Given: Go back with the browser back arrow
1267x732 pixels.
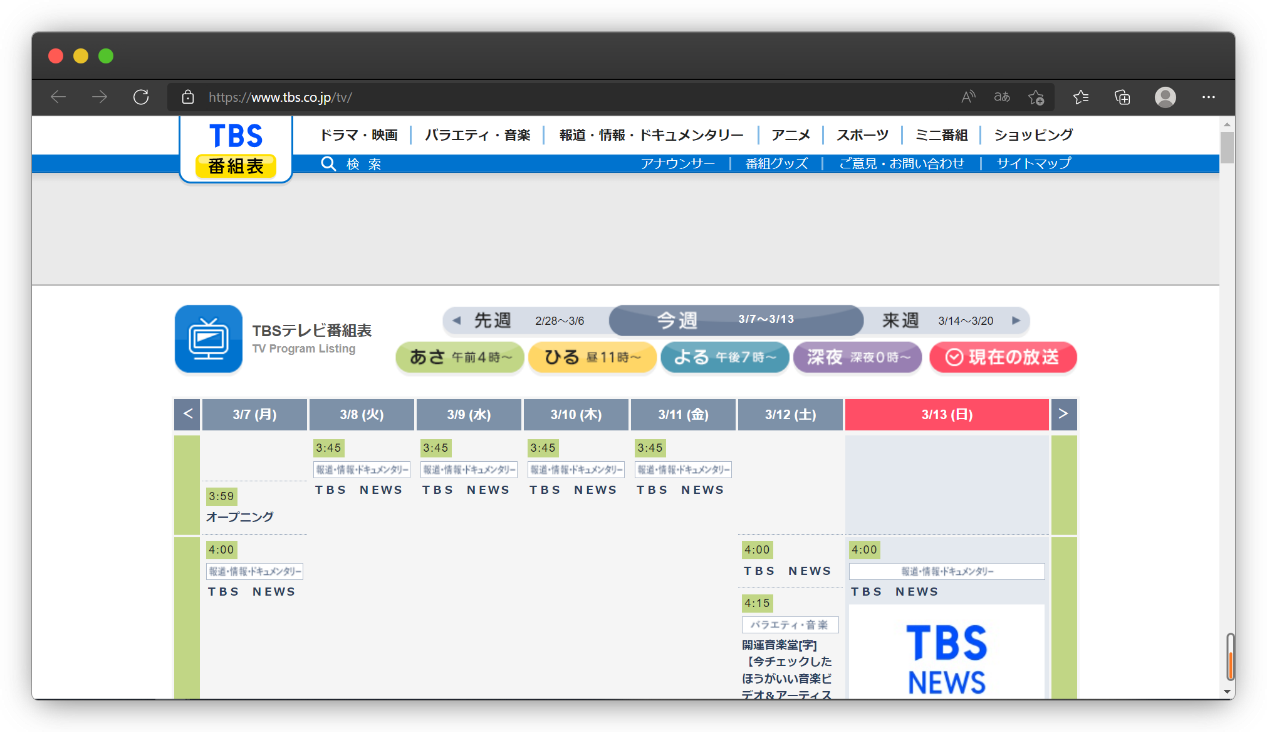Looking at the screenshot, I should pyautogui.click(x=58, y=97).
